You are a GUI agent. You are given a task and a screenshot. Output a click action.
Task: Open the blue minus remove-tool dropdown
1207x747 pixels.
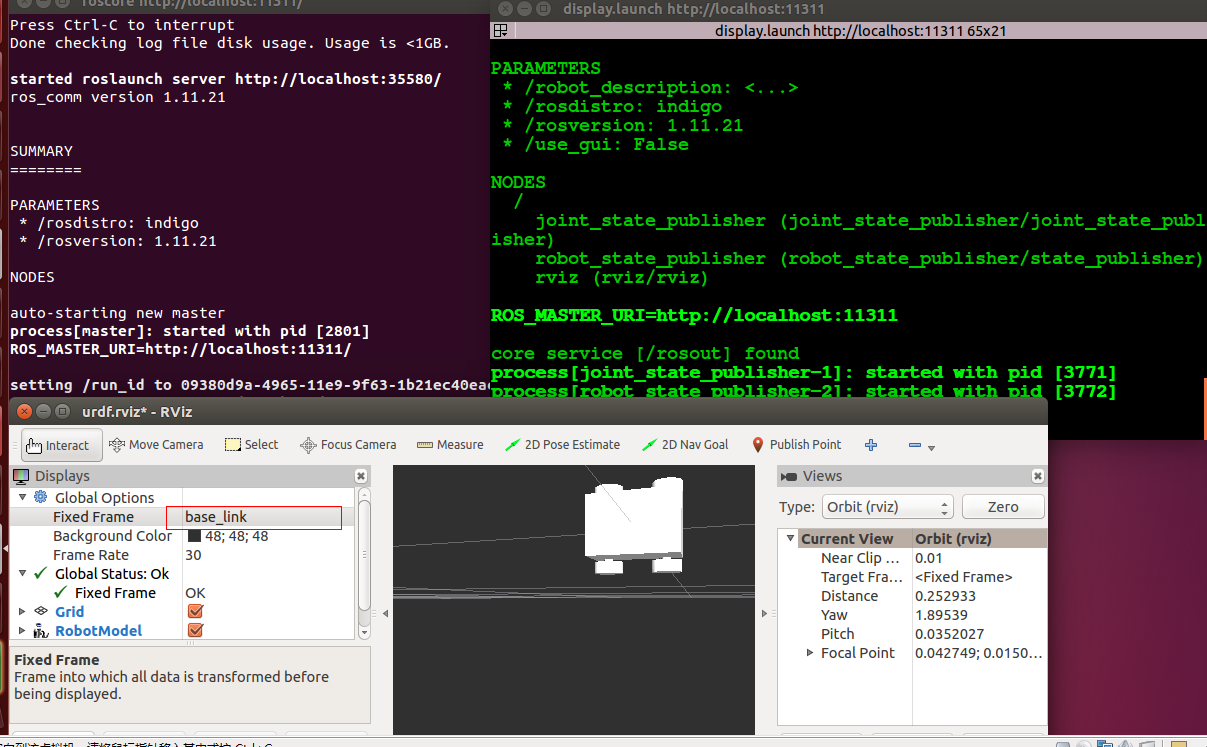921,446
